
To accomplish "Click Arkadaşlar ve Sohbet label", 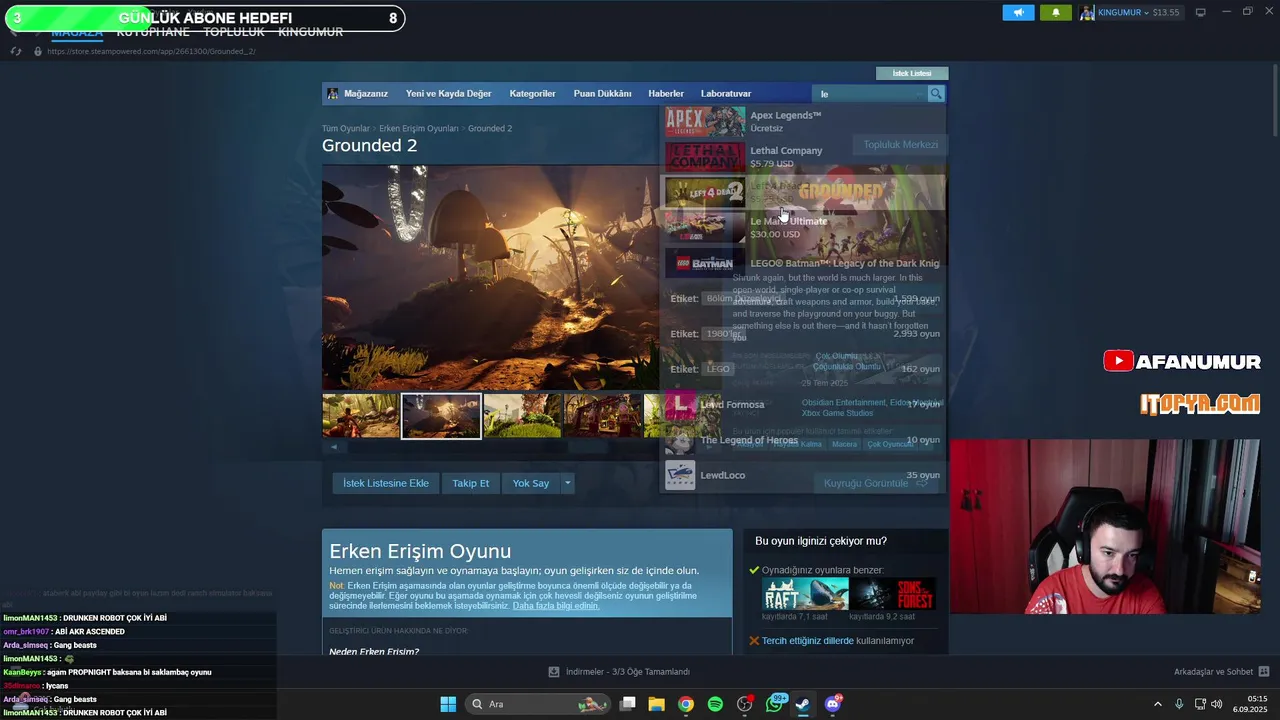I will click(x=1214, y=672).
